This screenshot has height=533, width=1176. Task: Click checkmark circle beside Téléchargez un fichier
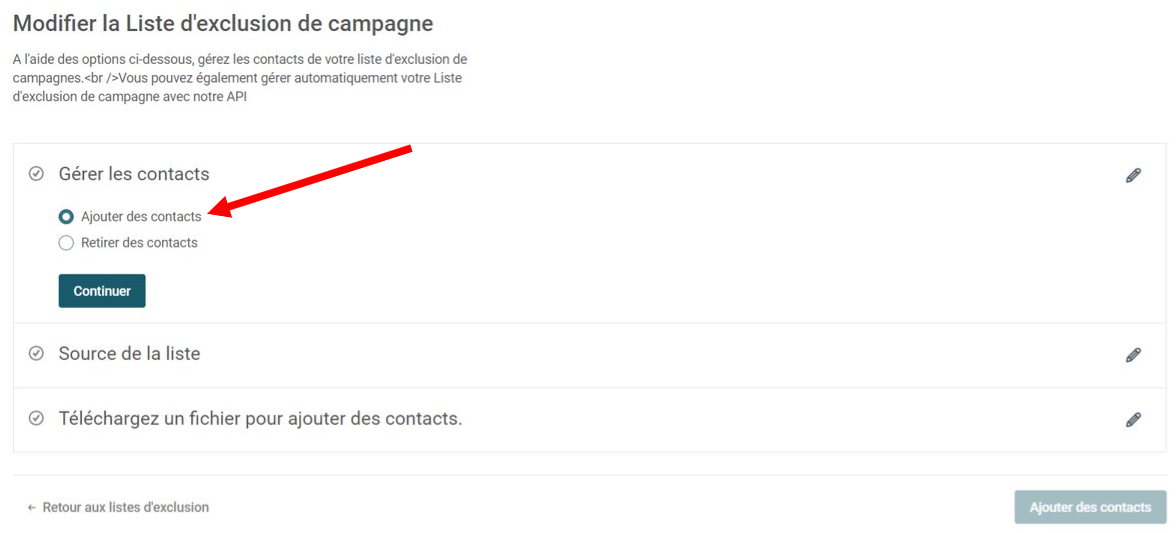(36, 418)
